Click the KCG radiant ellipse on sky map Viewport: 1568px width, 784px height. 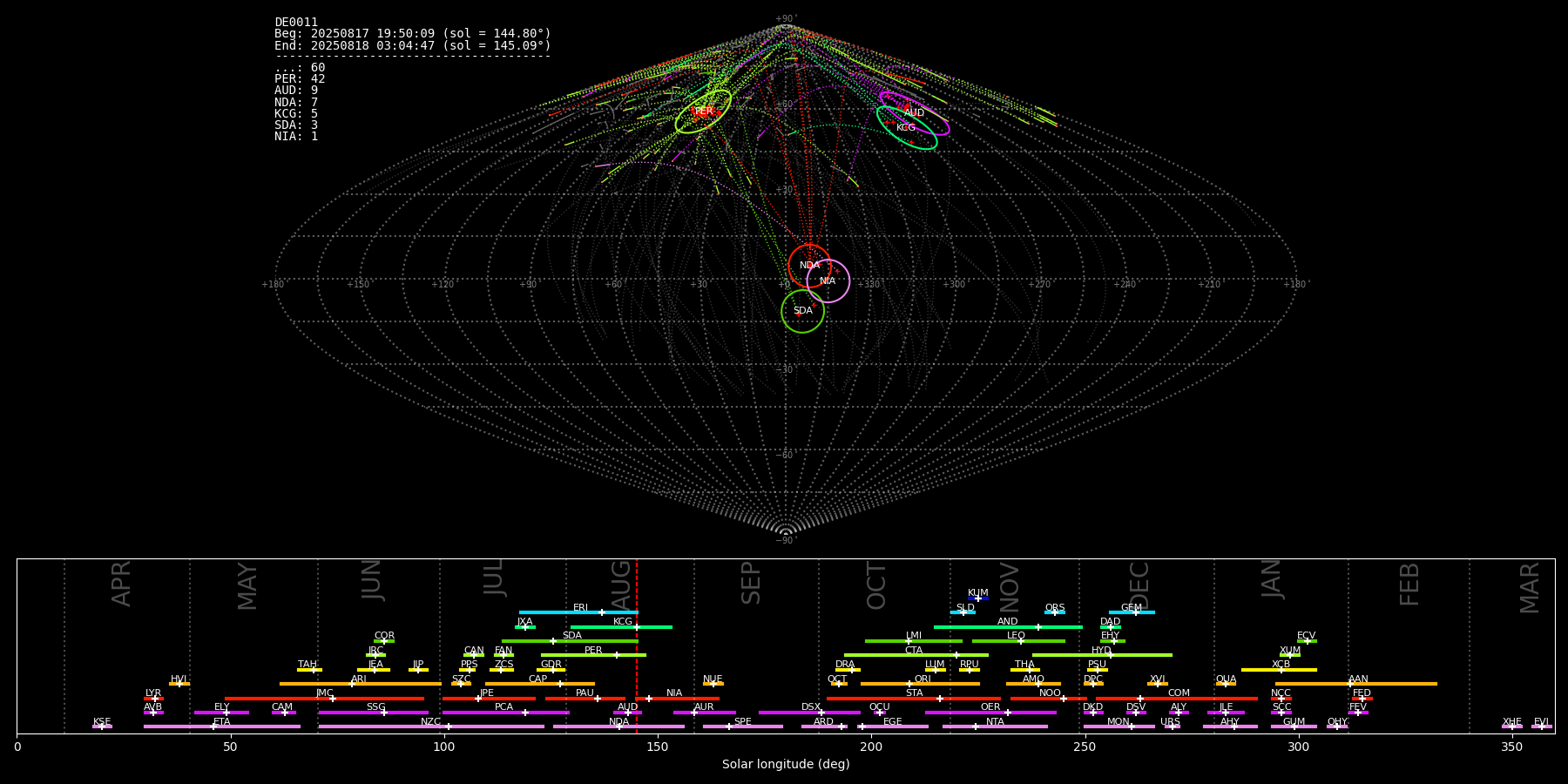pyautogui.click(x=907, y=127)
